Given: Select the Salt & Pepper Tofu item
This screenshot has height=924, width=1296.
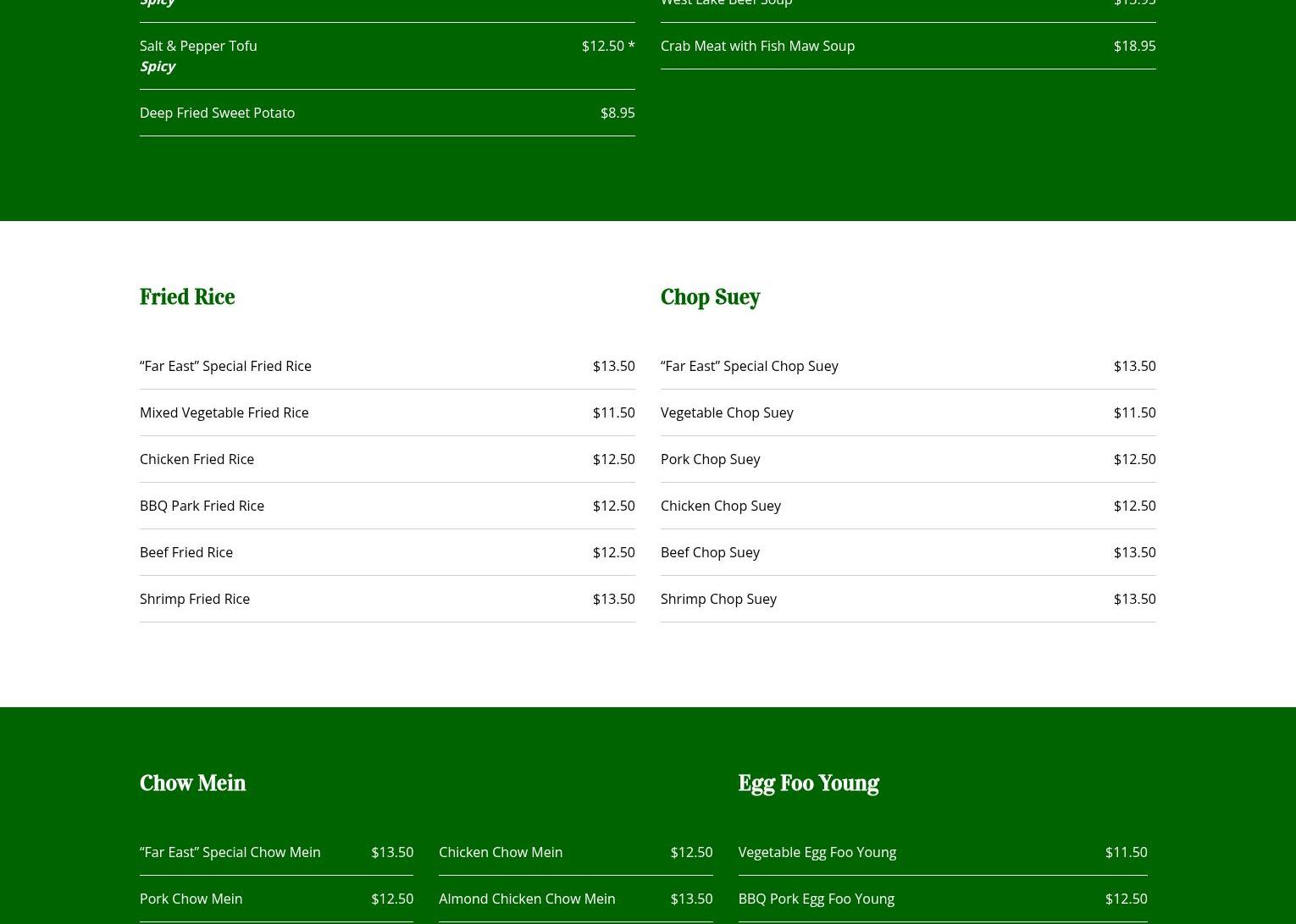Looking at the screenshot, I should pos(198,46).
